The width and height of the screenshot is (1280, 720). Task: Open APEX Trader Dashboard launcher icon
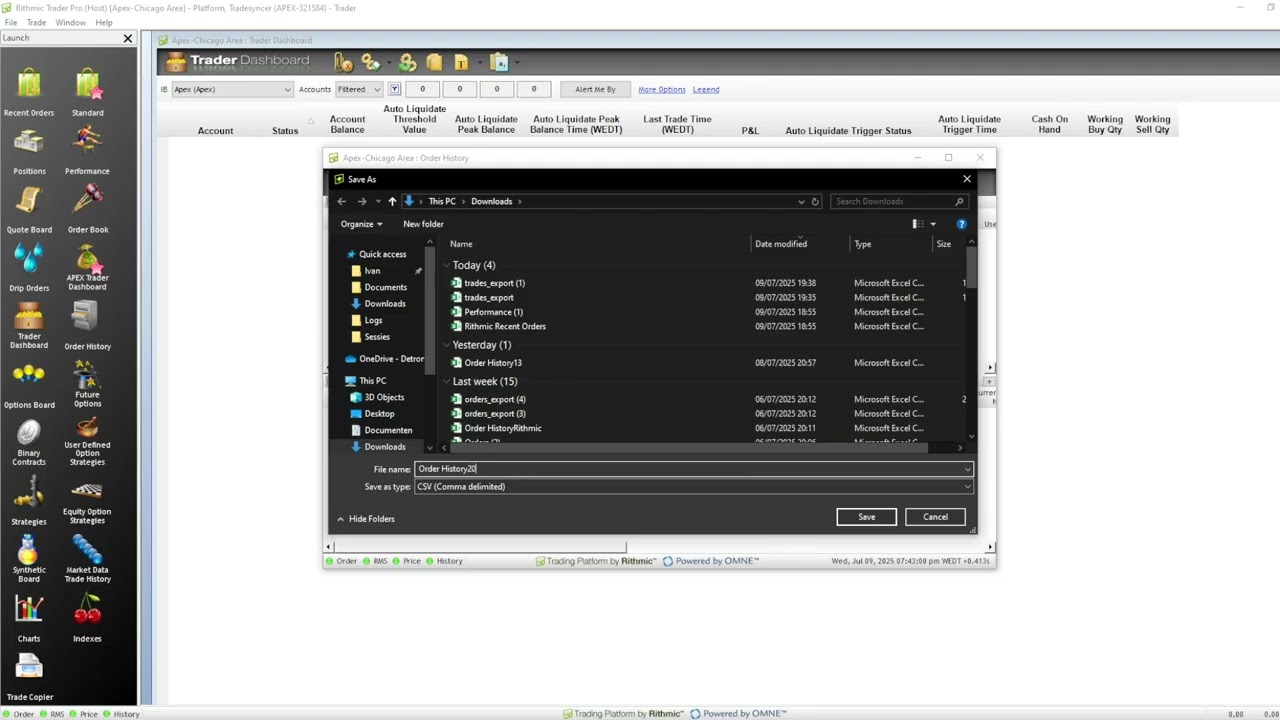point(87,267)
